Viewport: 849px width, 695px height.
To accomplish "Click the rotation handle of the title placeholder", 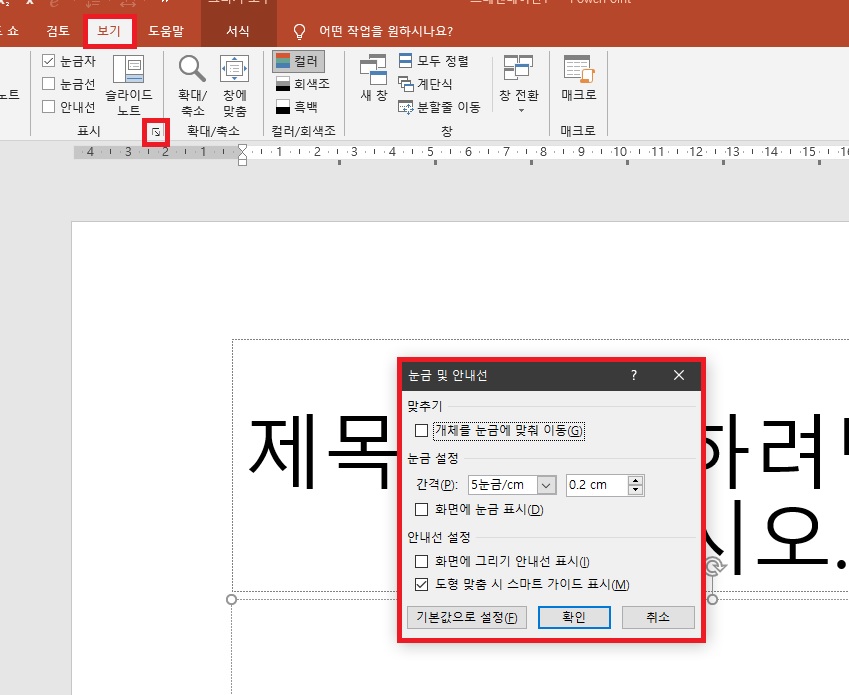I will click(x=715, y=567).
